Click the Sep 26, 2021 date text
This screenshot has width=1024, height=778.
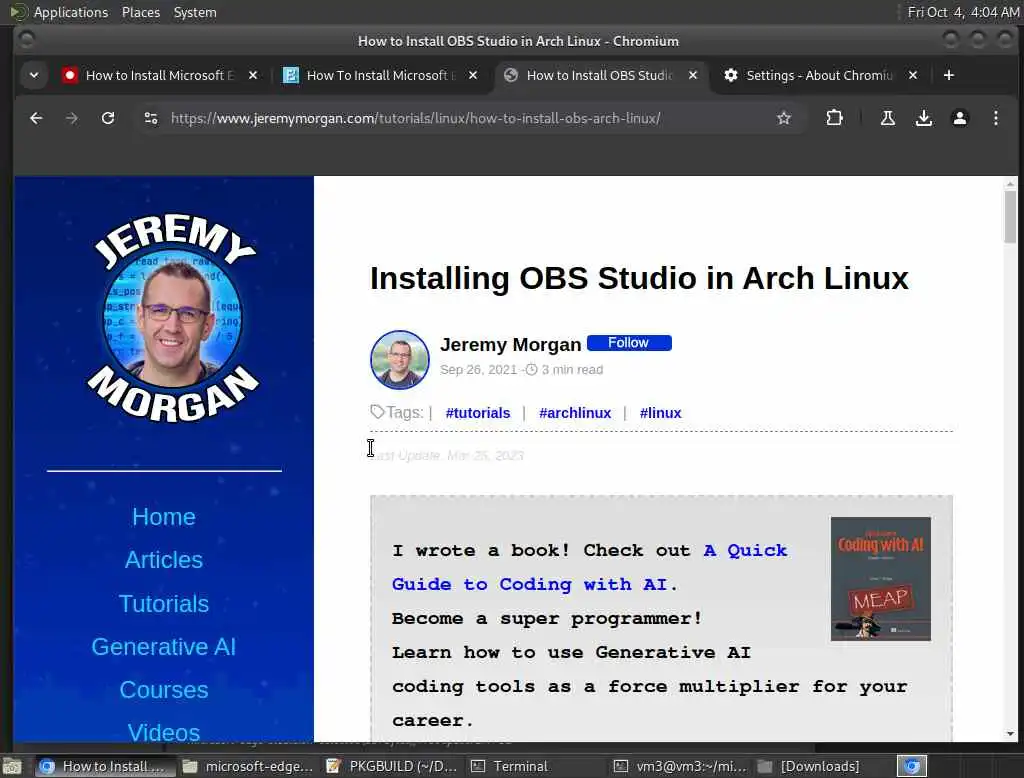click(x=479, y=370)
